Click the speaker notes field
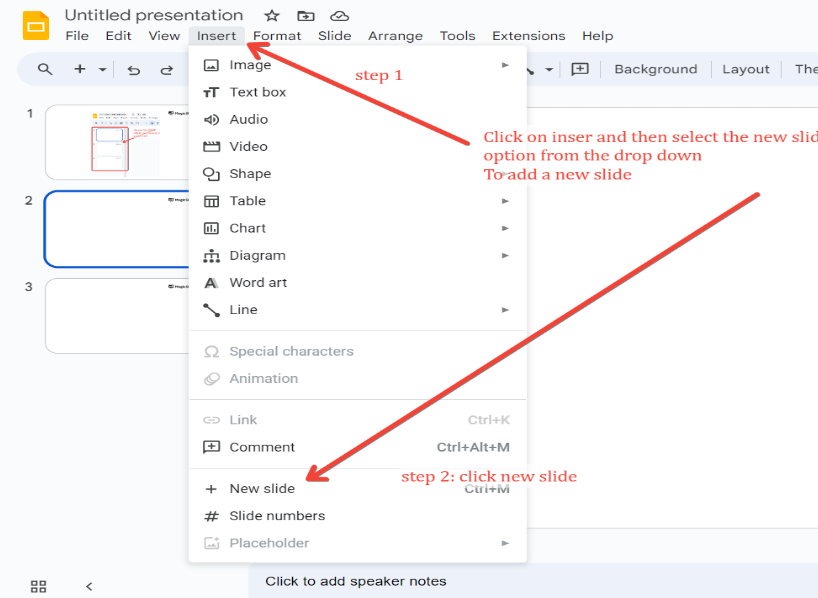 (x=356, y=581)
